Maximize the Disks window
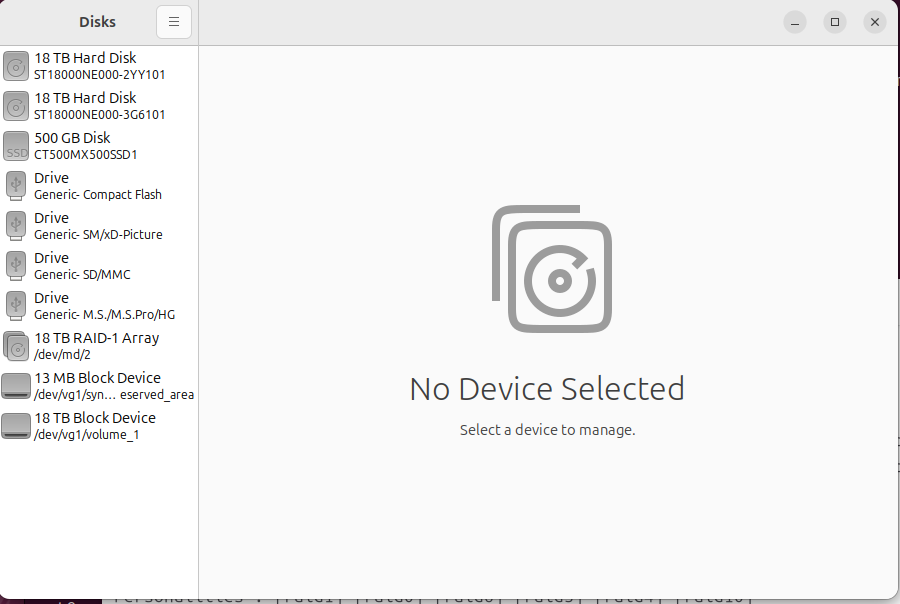The width and height of the screenshot is (900, 604). (x=835, y=22)
